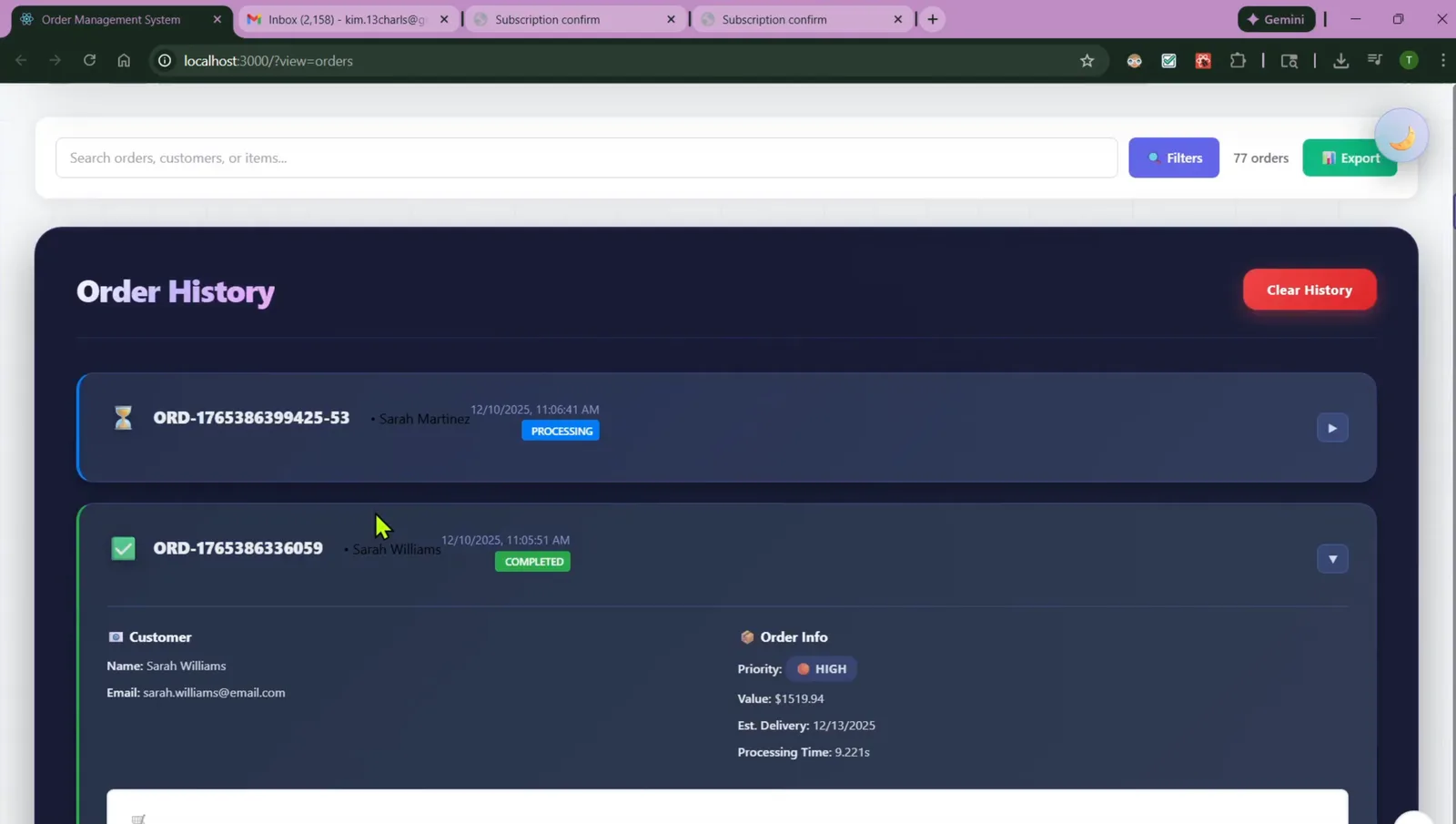This screenshot has height=824, width=1456.
Task: Open the profile avatar T
Action: 1409,60
